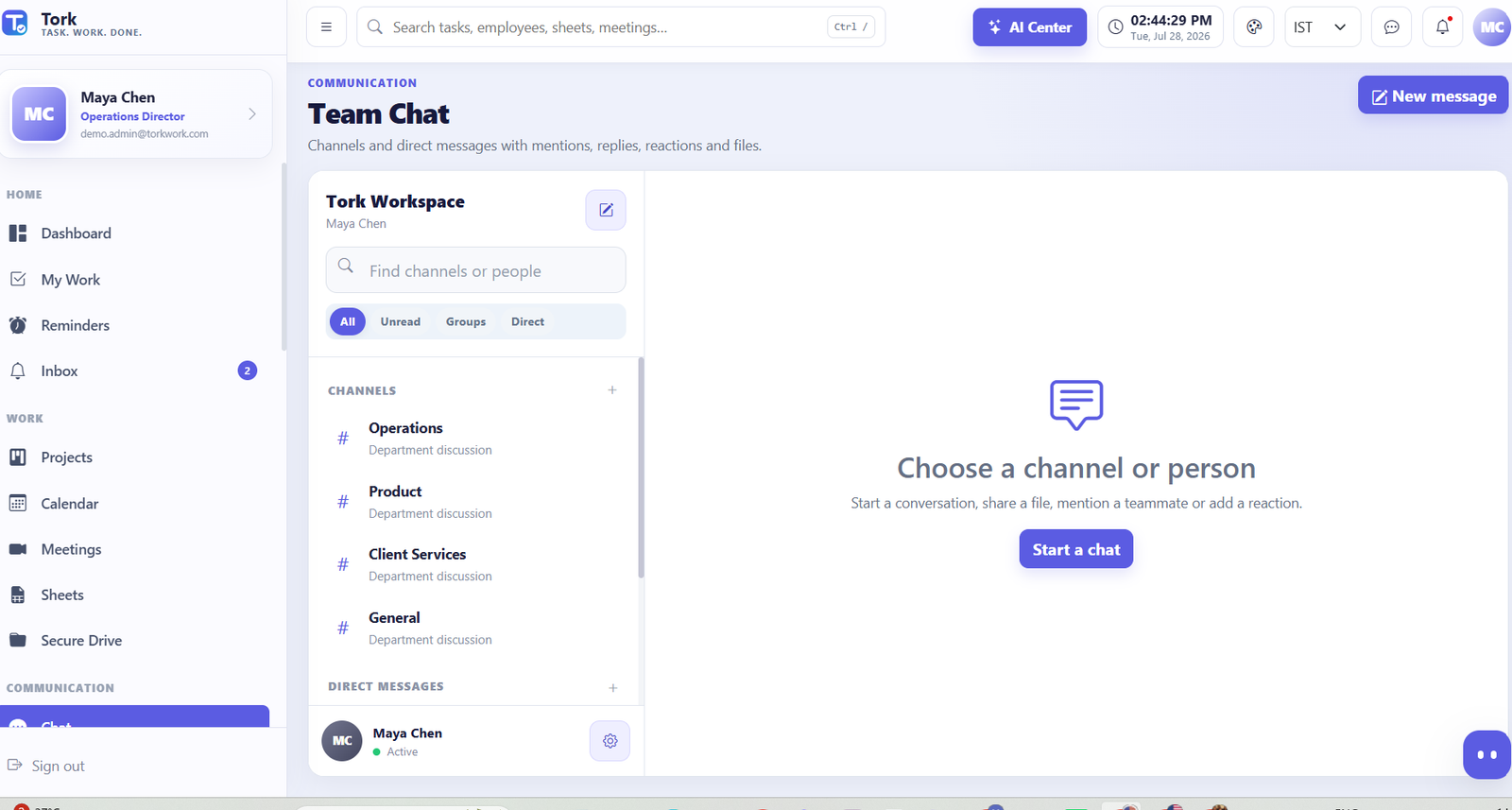Click the CHANNELS section header
The width and height of the screenshot is (1512, 810).
point(362,390)
